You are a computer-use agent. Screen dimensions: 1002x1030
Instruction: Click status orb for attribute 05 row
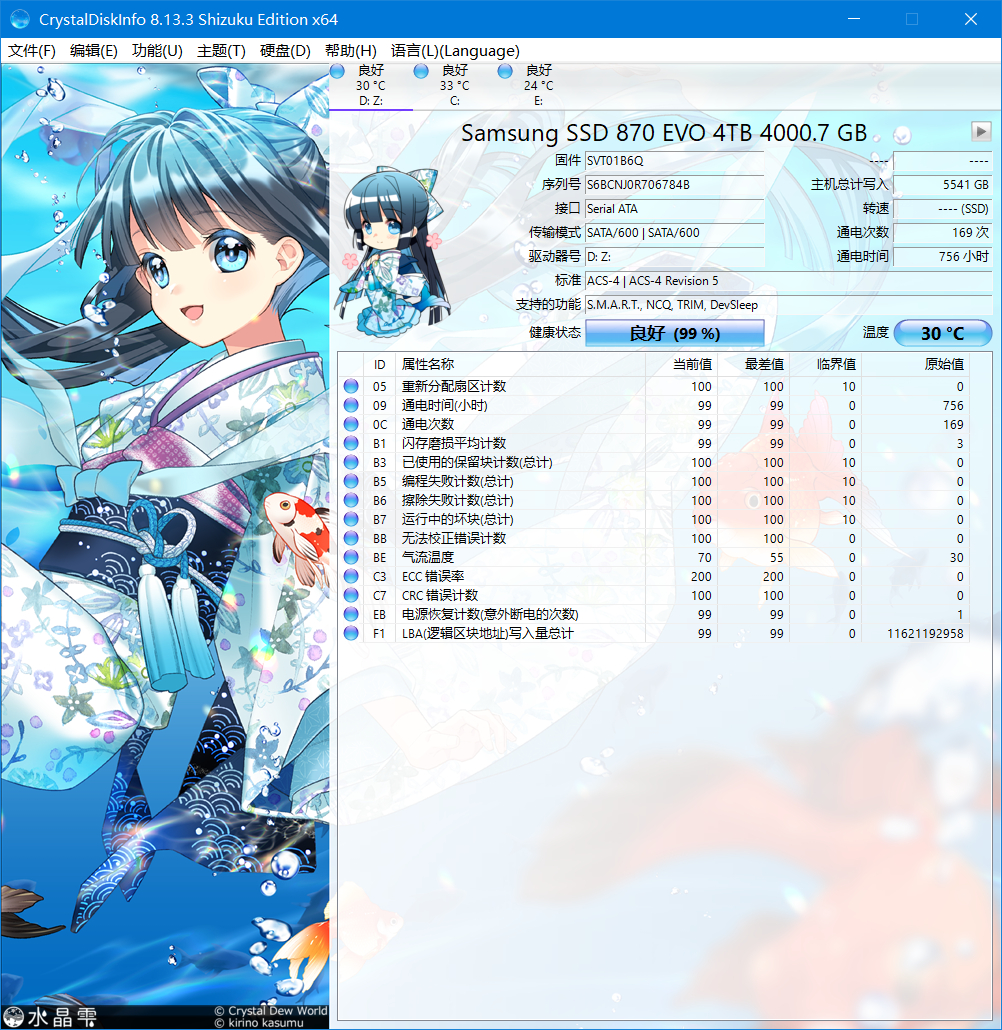352,386
